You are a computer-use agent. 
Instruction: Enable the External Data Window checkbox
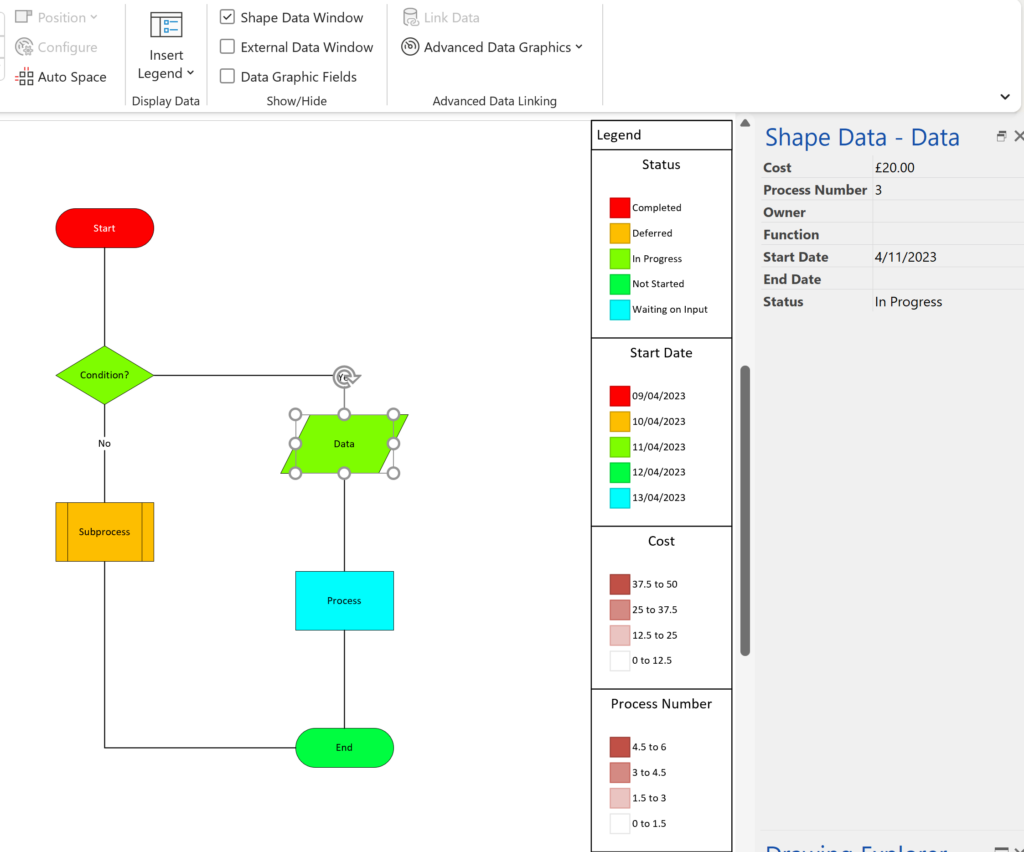point(227,46)
